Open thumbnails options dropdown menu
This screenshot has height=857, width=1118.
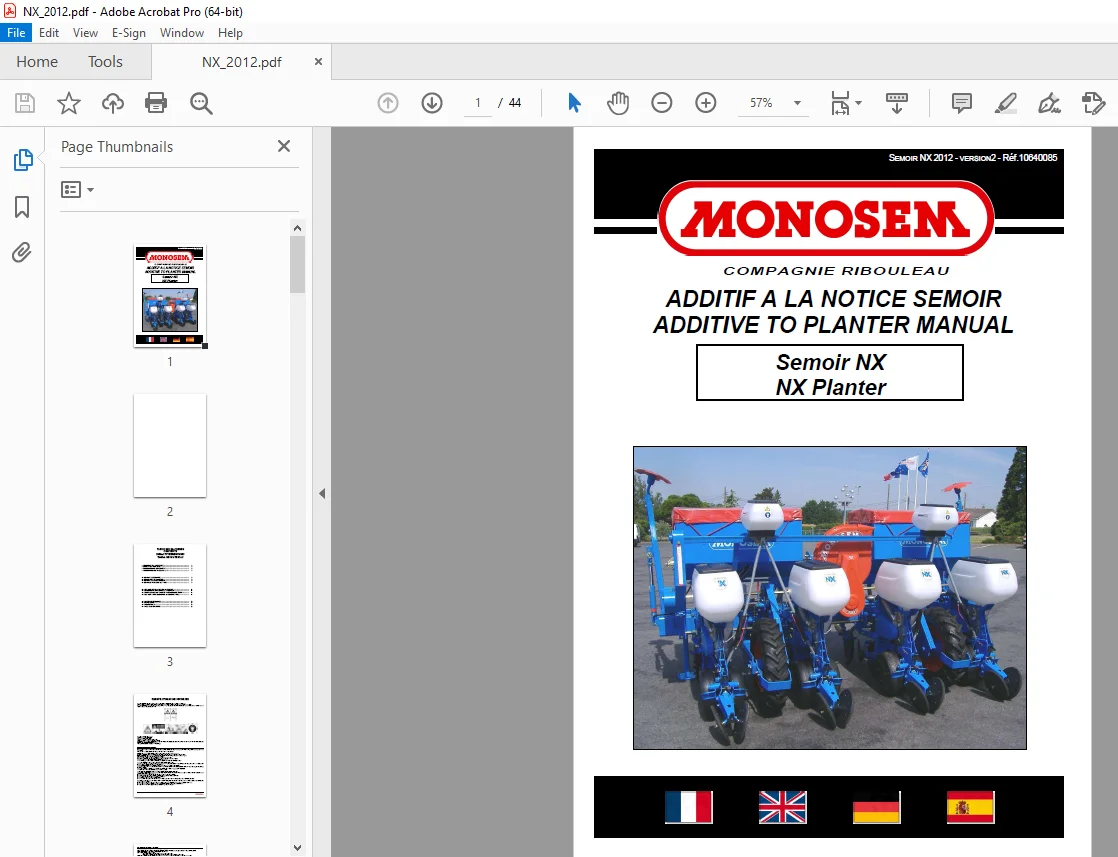pyautogui.click(x=78, y=190)
